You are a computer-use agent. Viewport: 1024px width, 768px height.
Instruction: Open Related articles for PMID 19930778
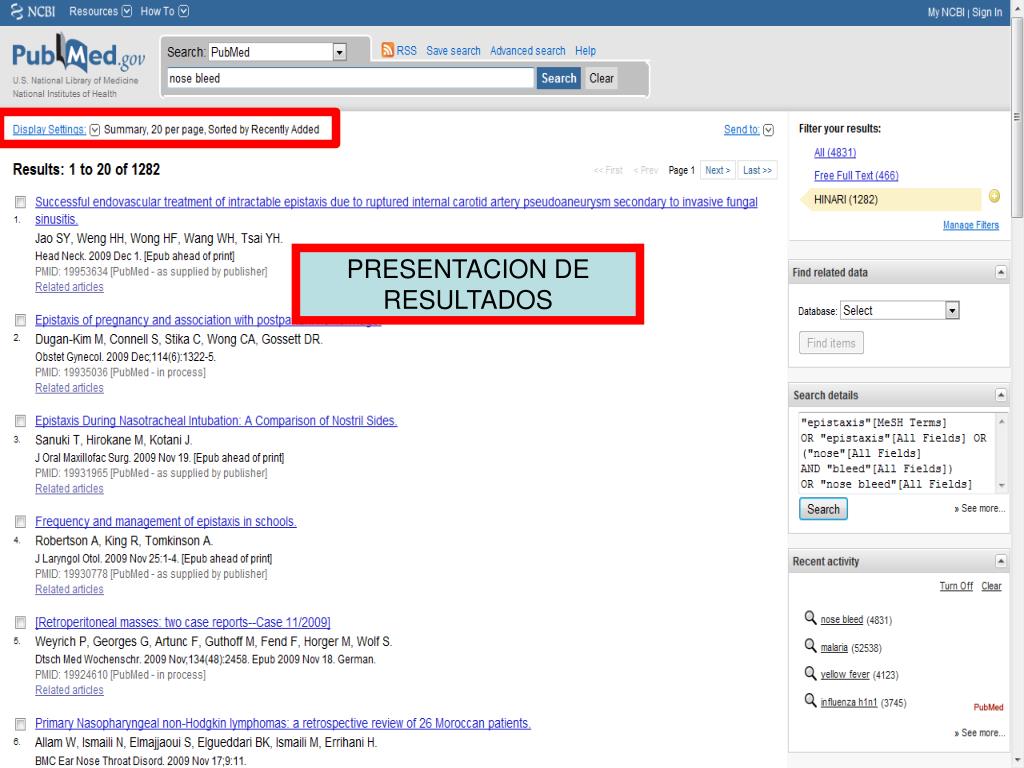click(69, 589)
